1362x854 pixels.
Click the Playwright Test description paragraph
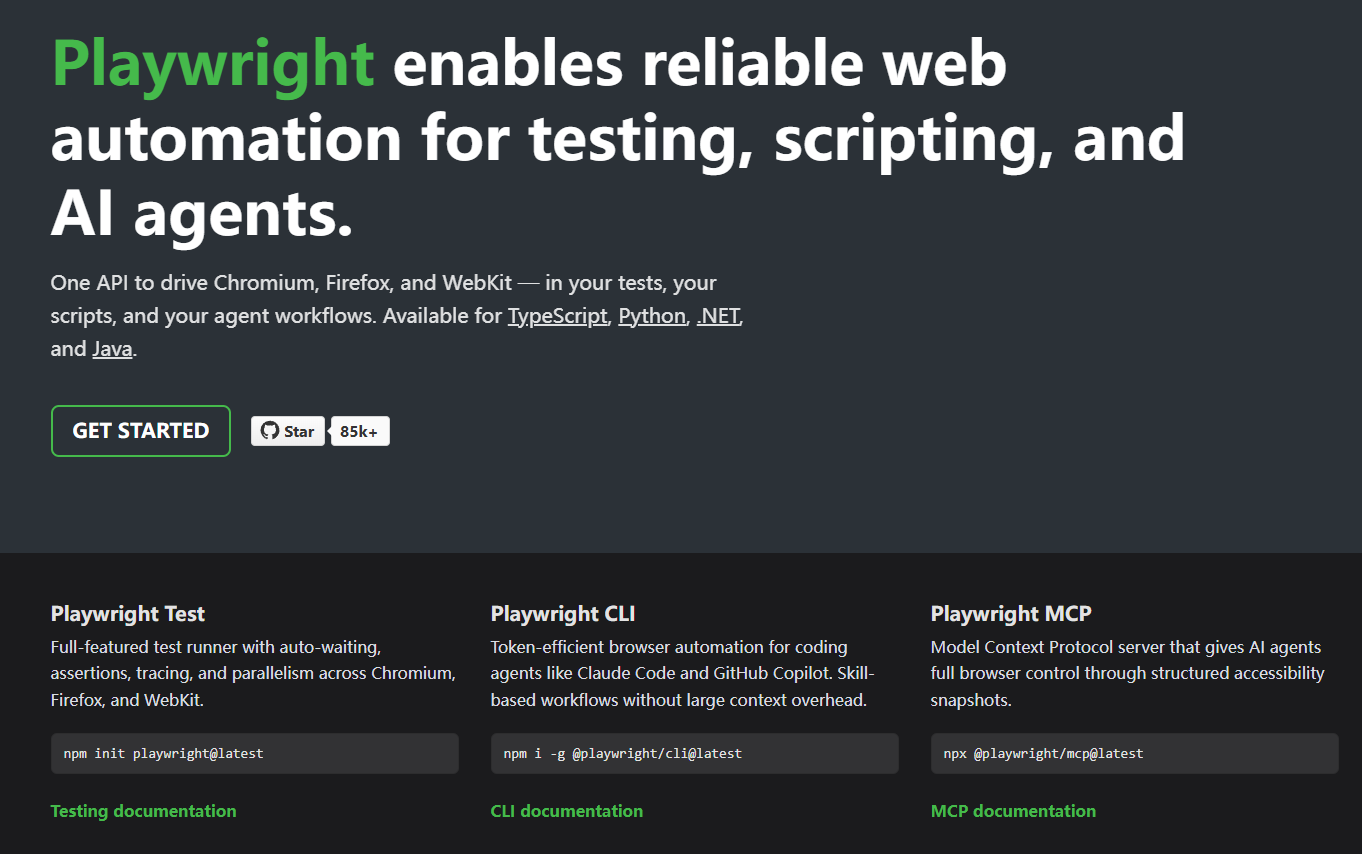(253, 673)
